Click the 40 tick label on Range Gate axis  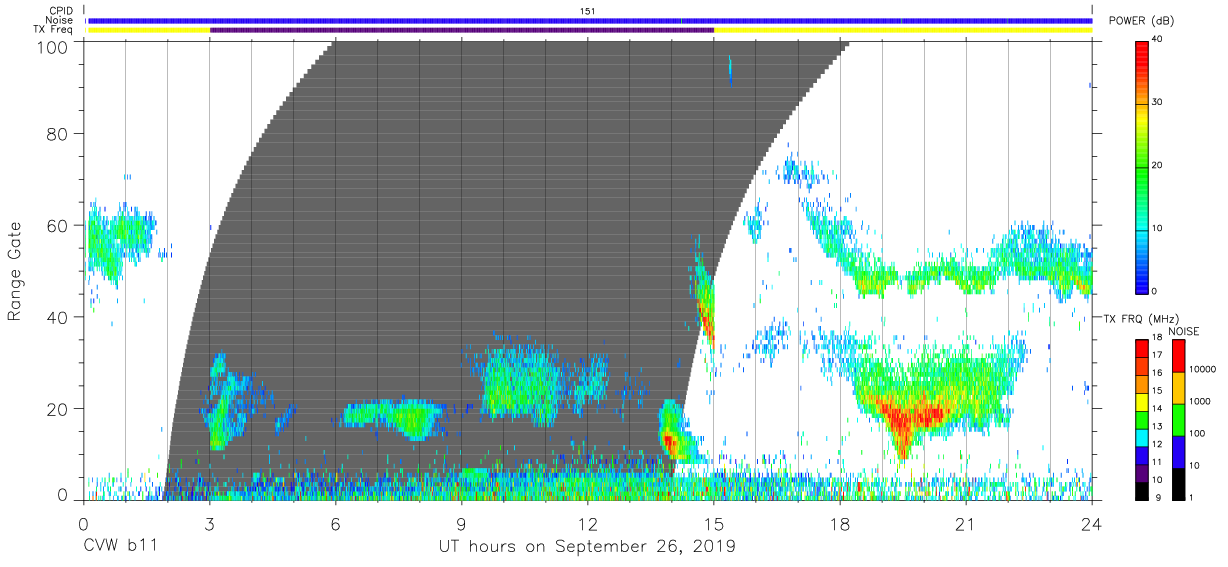tap(59, 318)
